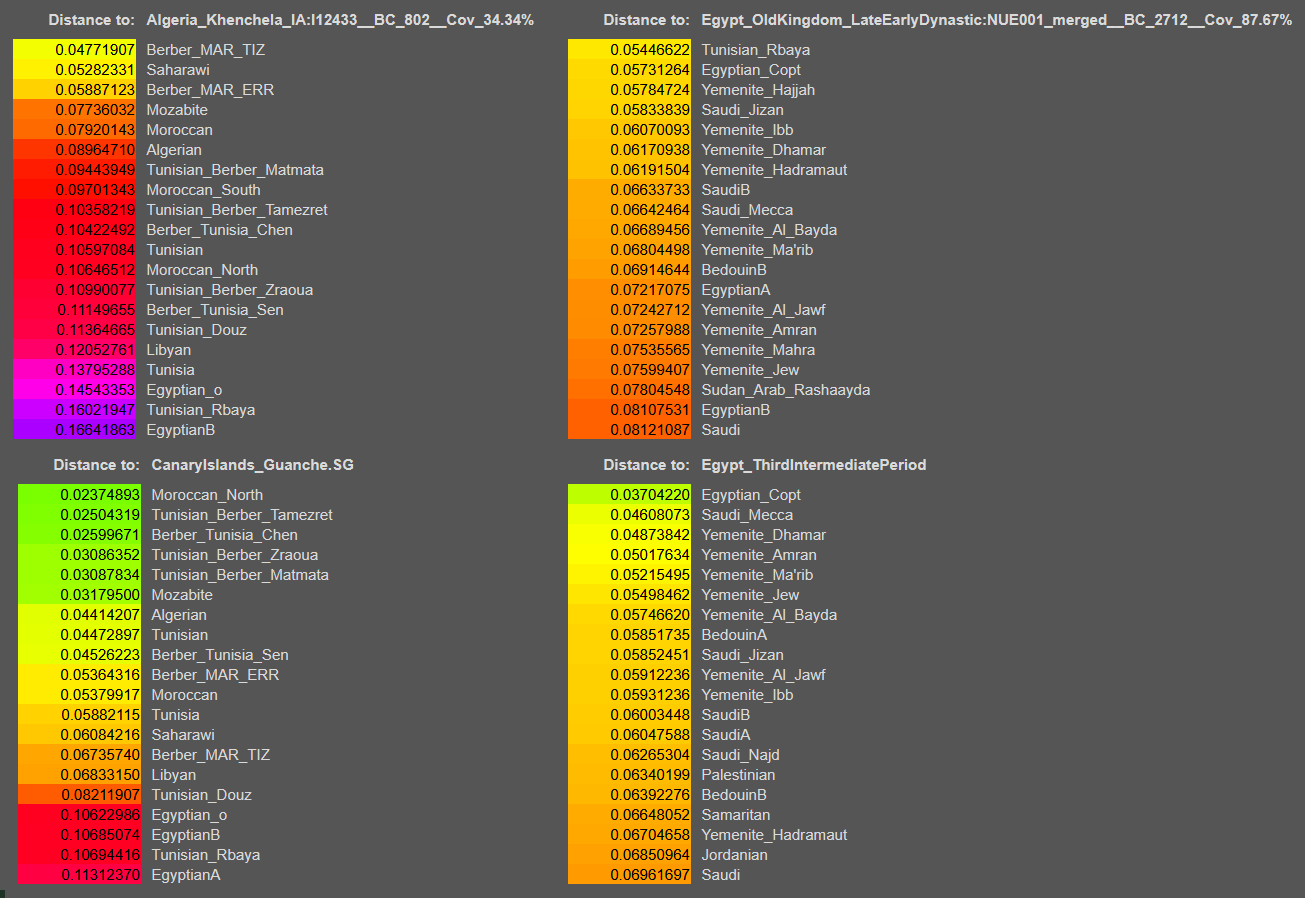Select Berber_MAR_TIZ in the CanaryIslands_Guanche table

coord(211,755)
